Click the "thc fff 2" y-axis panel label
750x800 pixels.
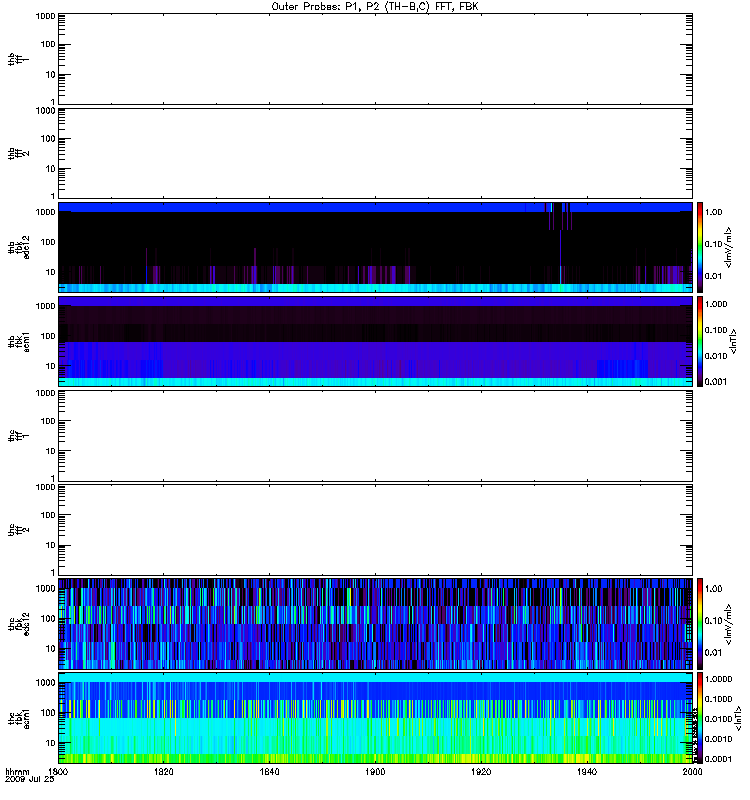coord(19,530)
